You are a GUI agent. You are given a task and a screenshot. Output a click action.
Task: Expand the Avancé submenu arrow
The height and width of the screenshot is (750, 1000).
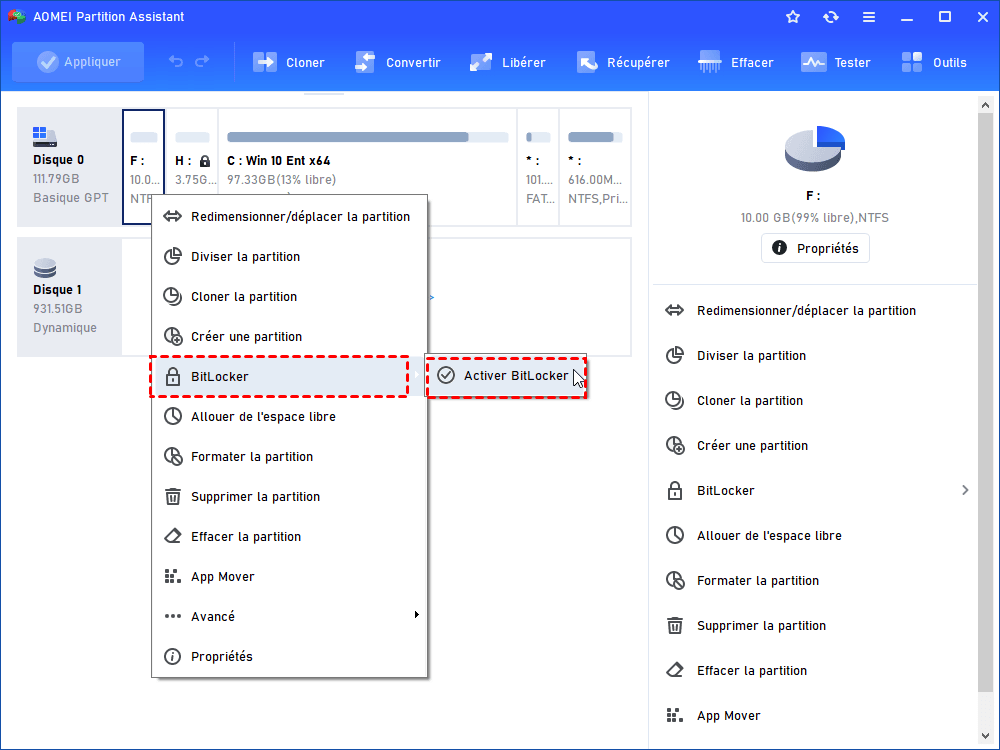click(416, 615)
